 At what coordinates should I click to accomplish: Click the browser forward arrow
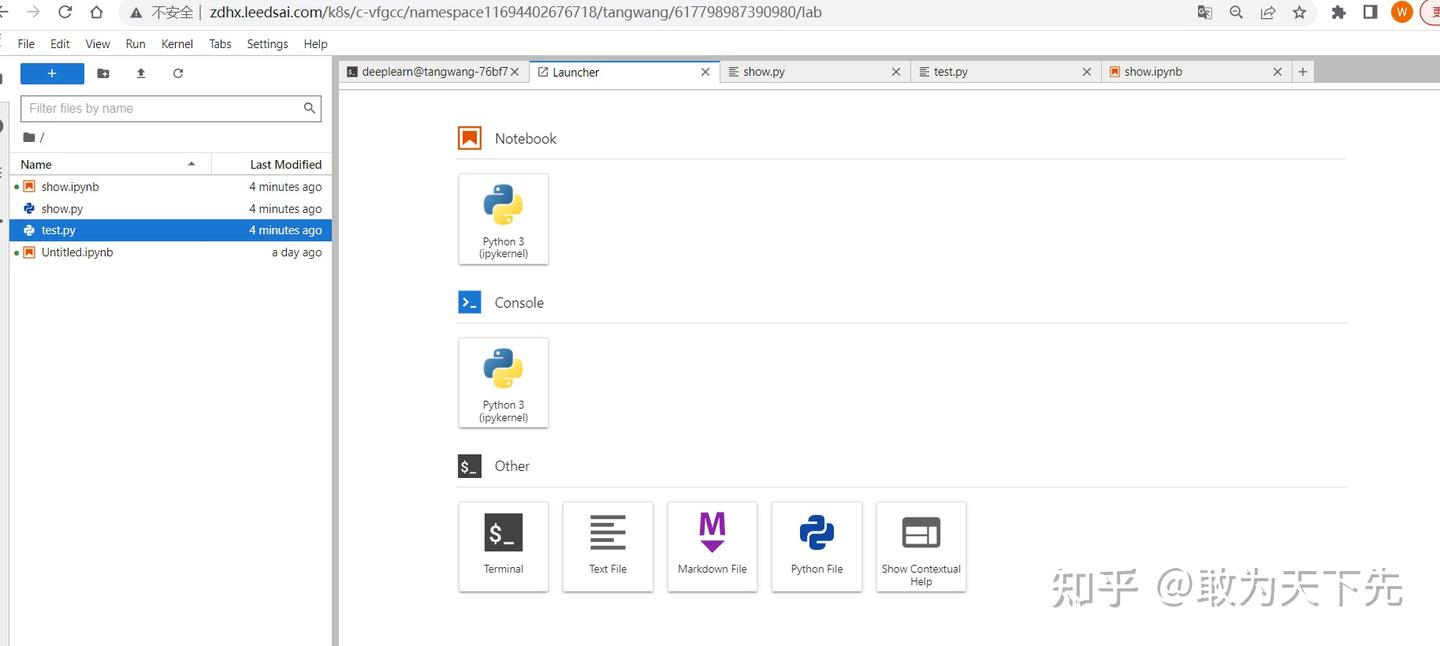click(33, 12)
